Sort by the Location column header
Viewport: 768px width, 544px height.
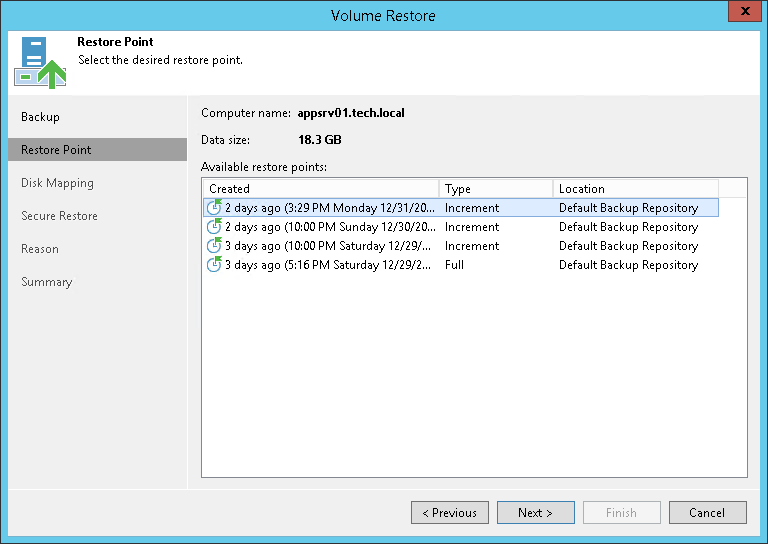[636, 189]
